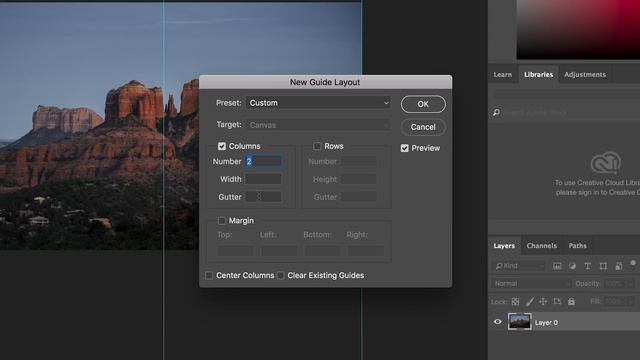The image size is (640, 360).
Task: Click the Rows Number field
Action: click(359, 161)
